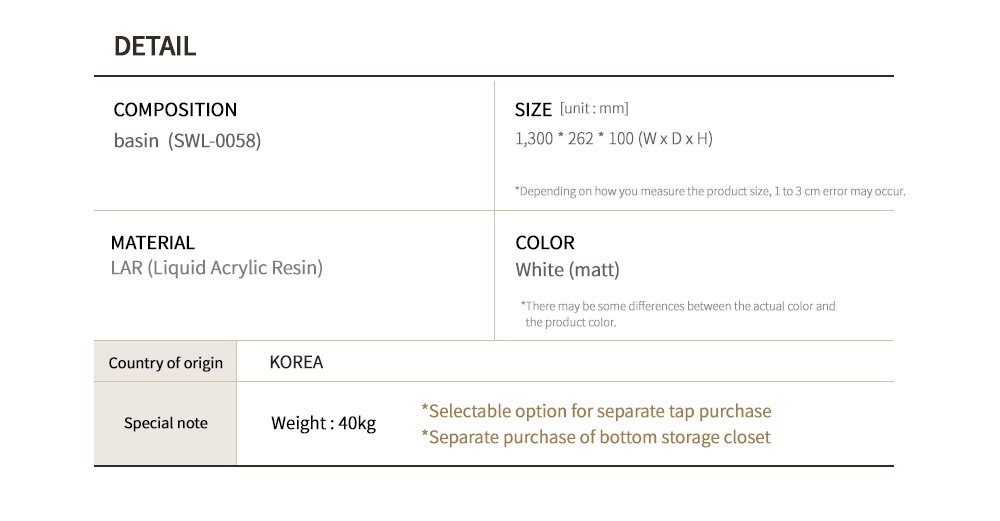Click the basin (SWL-0058) model text
This screenshot has height=521, width=1000.
[188, 140]
